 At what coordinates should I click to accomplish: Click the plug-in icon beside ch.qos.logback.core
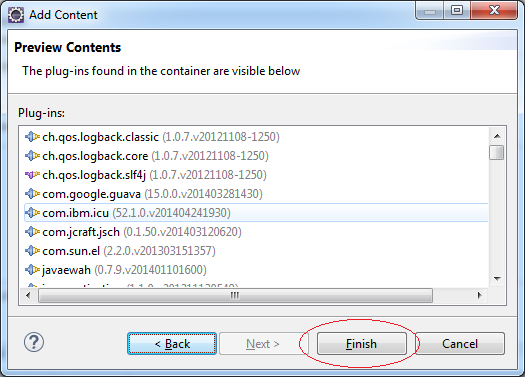pos(32,156)
